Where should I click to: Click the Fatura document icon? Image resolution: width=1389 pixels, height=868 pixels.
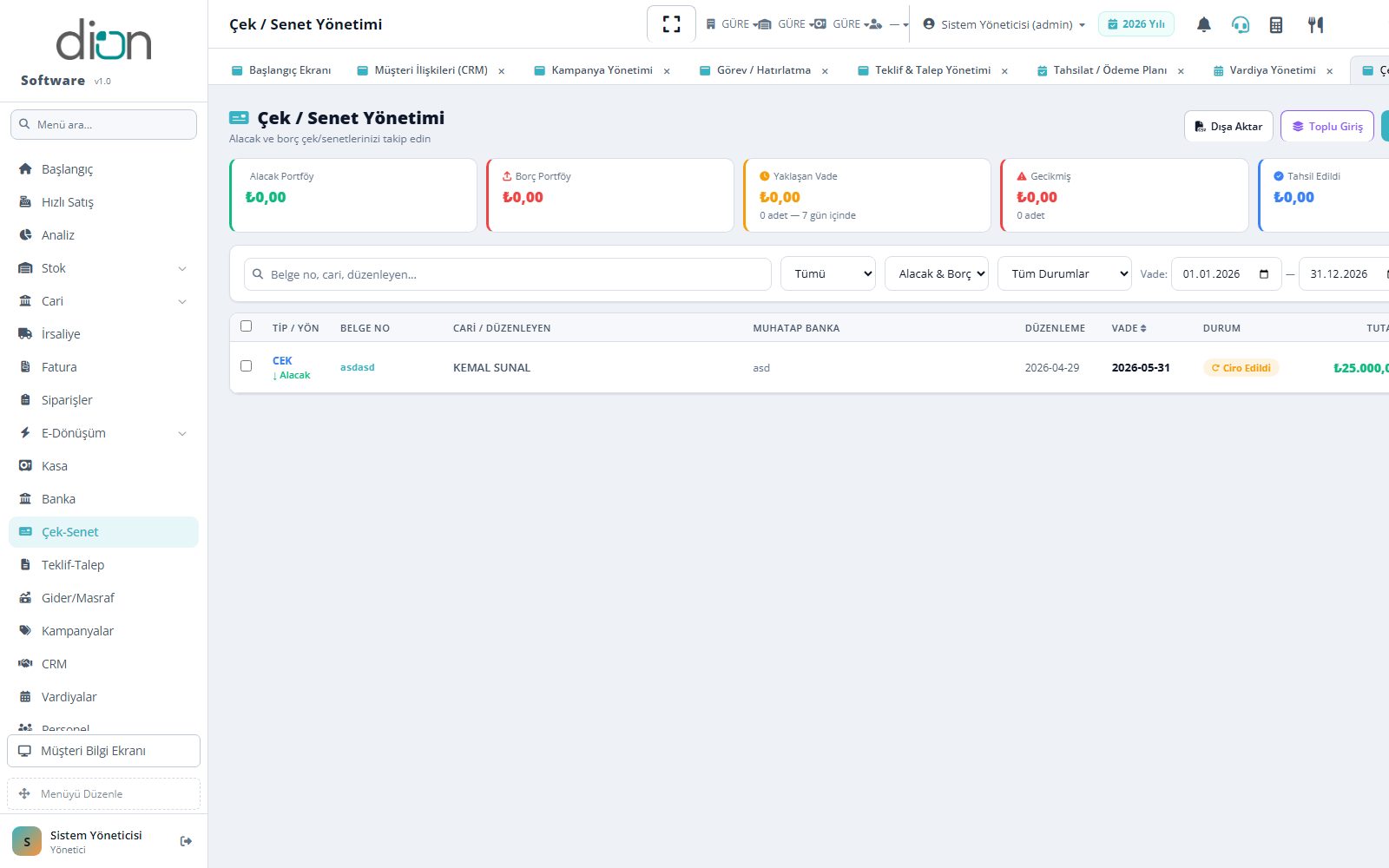[x=25, y=367]
